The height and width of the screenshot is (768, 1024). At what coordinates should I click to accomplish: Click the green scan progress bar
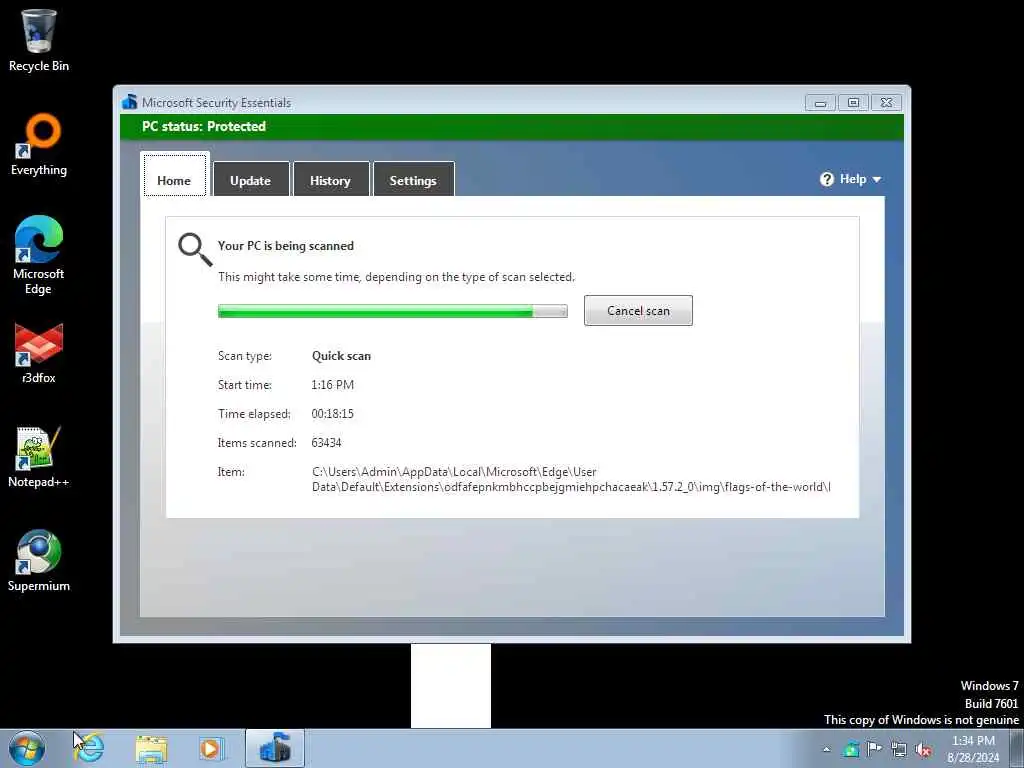point(392,312)
